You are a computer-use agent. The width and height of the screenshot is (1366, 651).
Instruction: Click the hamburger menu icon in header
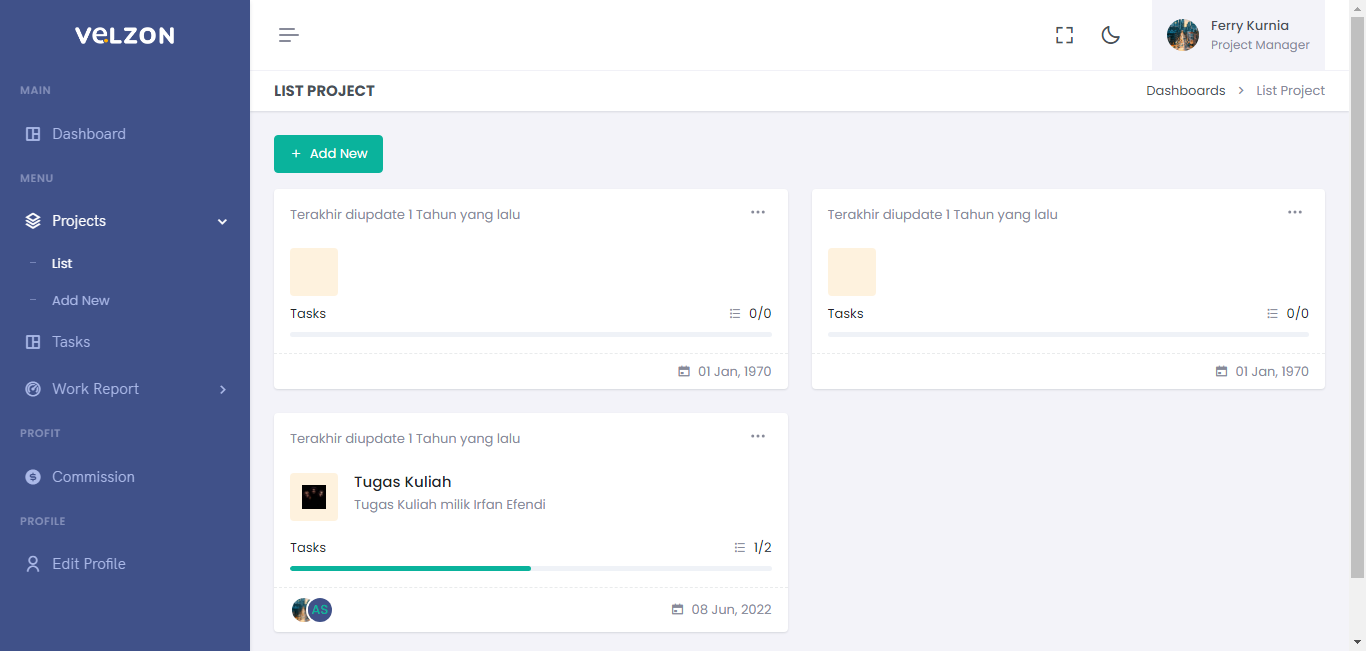pos(289,36)
